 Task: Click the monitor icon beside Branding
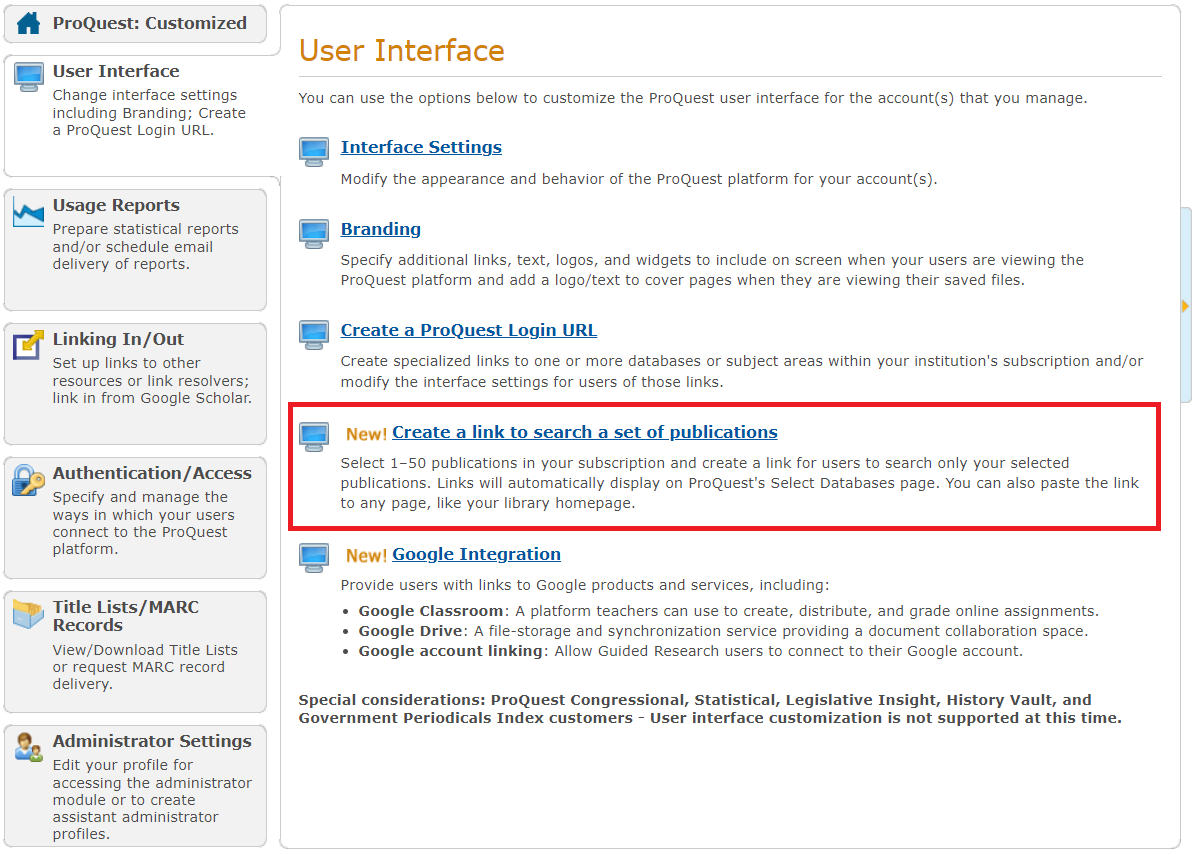click(313, 234)
